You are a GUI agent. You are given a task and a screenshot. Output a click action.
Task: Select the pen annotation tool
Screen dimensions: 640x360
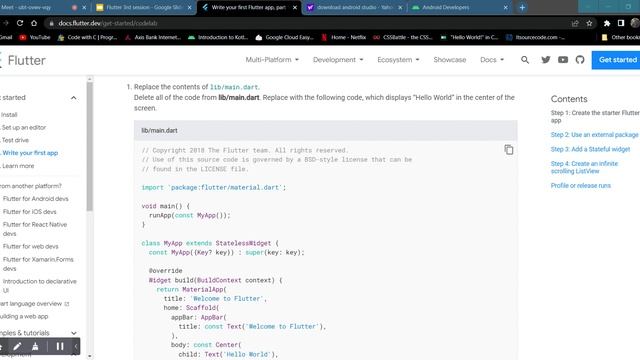pyautogui.click(x=17, y=347)
